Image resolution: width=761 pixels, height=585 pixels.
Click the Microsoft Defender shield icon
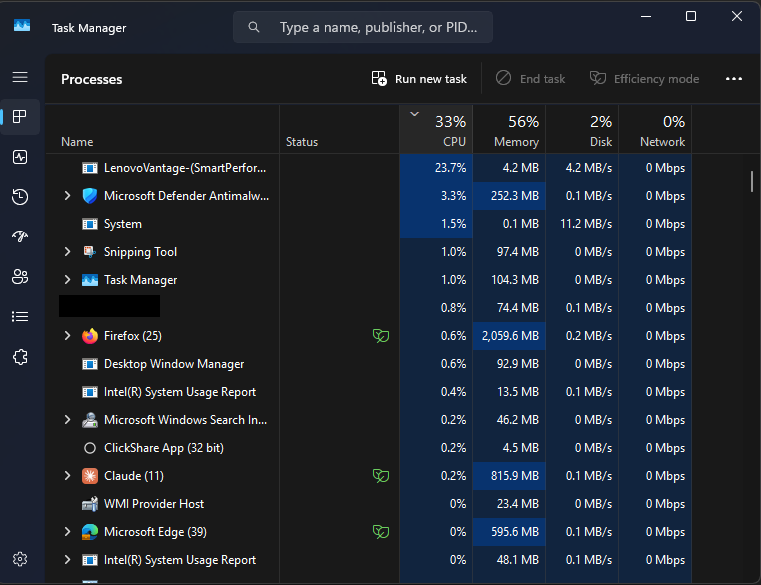point(90,196)
